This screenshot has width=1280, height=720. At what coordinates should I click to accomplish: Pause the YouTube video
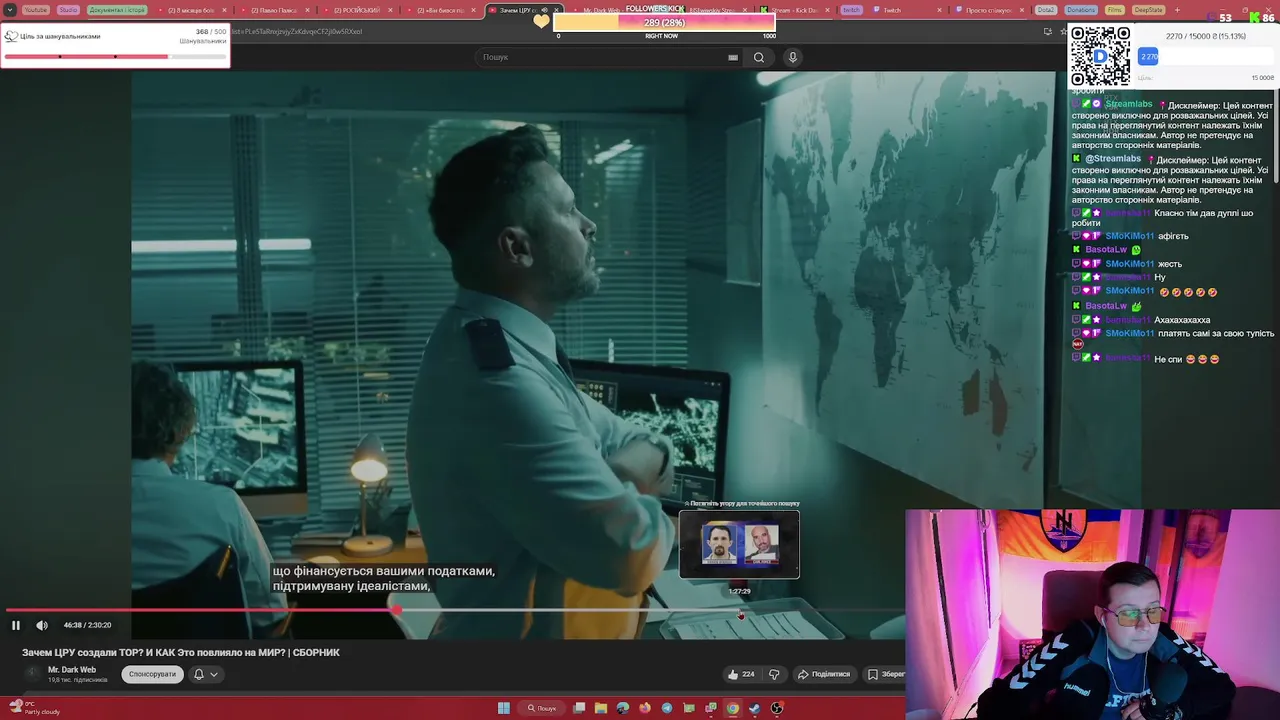[16, 626]
